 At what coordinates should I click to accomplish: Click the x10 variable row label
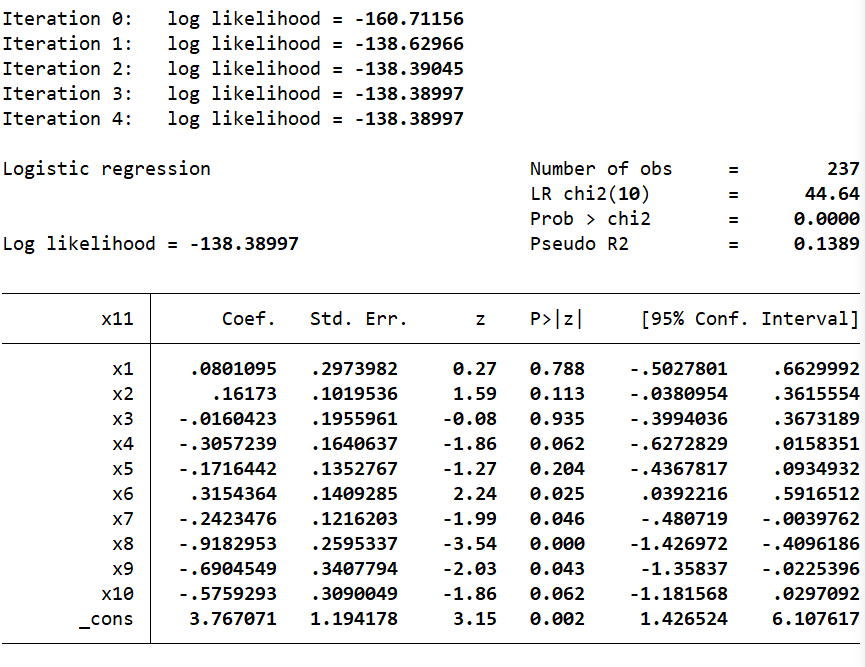(117, 594)
